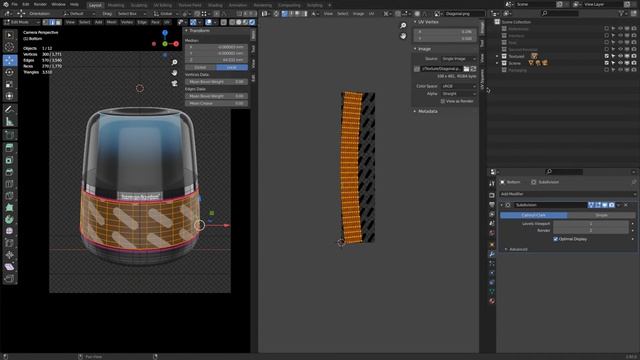Open the image Source dropdown
The height and width of the screenshot is (360, 640).
[458, 59]
